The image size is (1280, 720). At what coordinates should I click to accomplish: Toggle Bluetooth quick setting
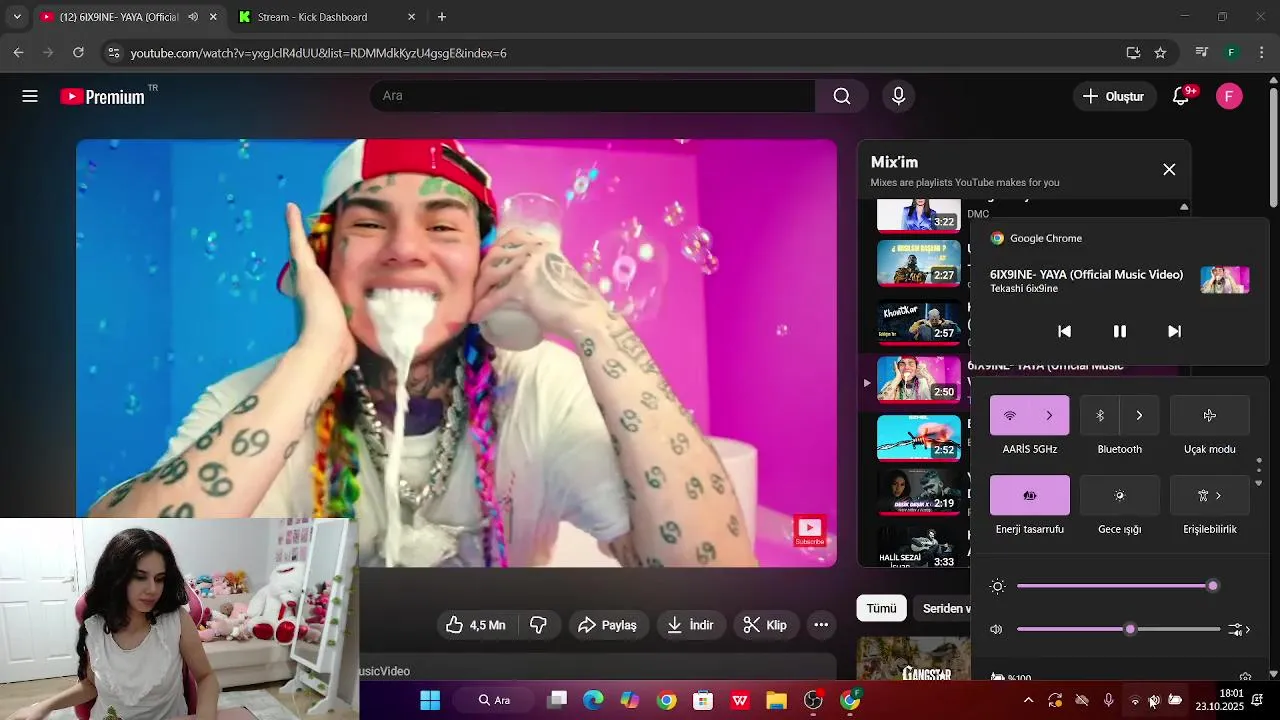point(1100,415)
